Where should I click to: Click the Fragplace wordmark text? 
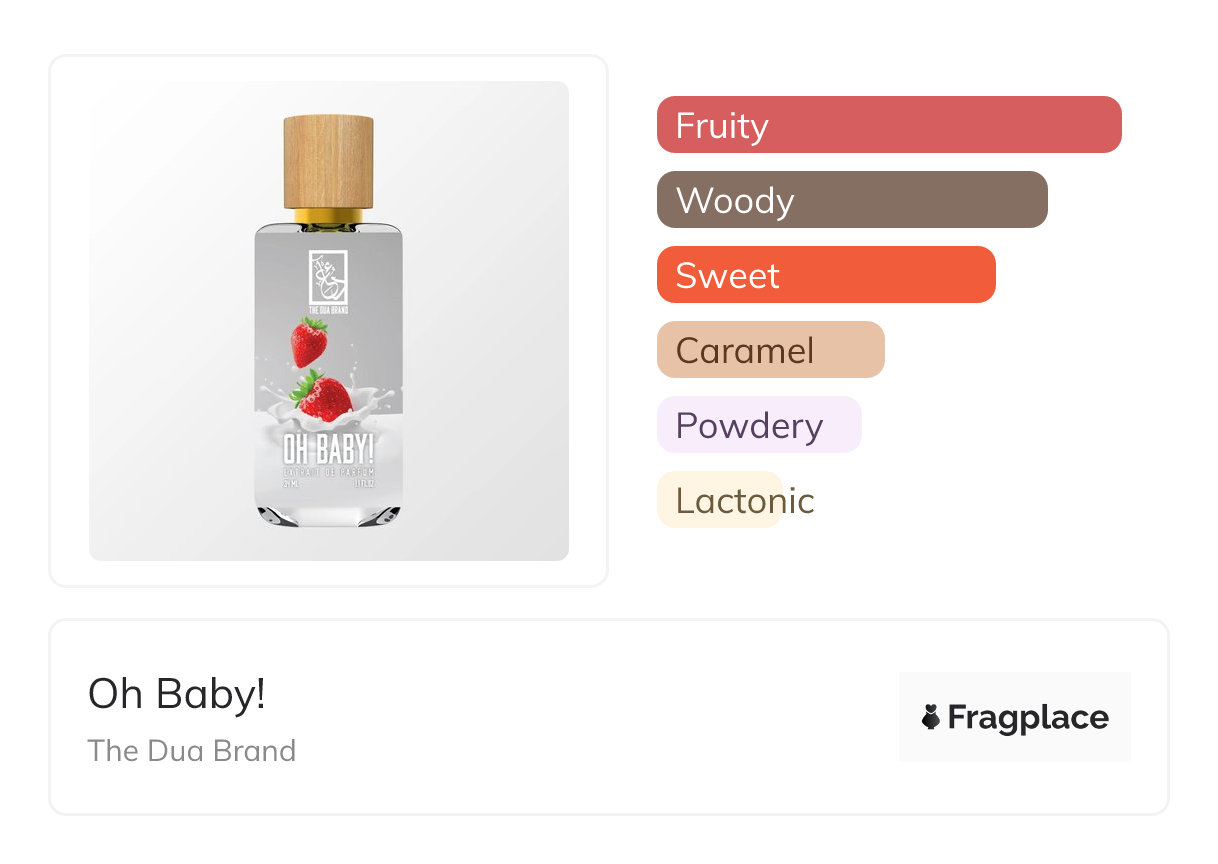coord(1028,717)
